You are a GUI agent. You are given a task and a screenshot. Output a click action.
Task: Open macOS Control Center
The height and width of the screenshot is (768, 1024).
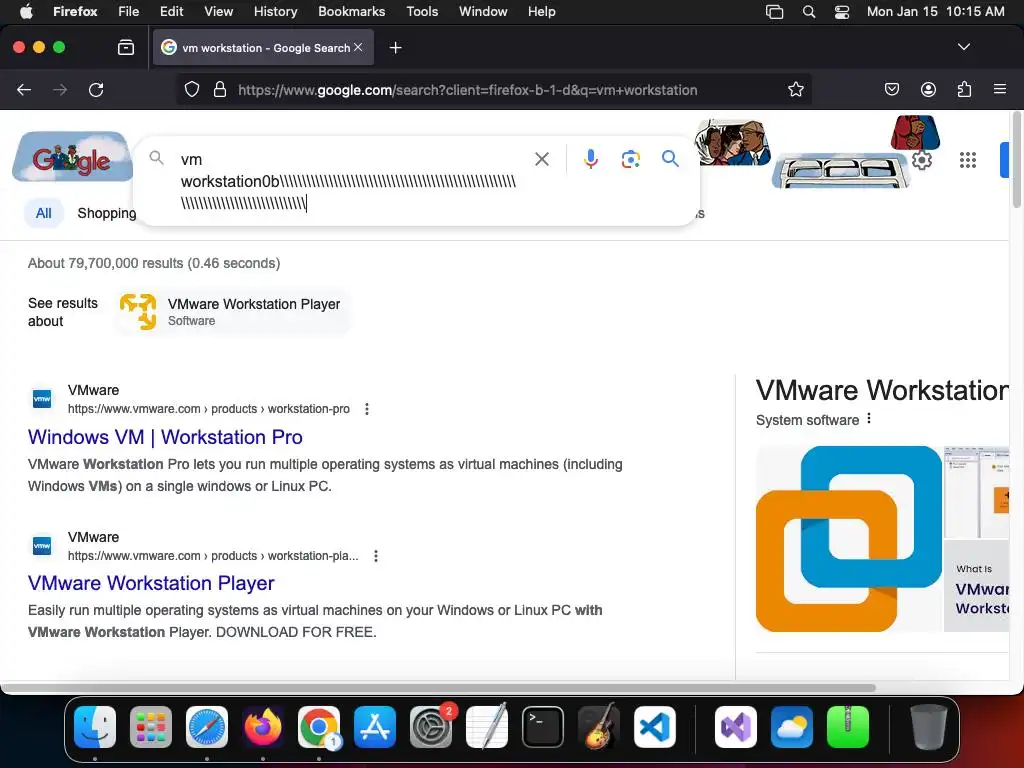click(842, 12)
